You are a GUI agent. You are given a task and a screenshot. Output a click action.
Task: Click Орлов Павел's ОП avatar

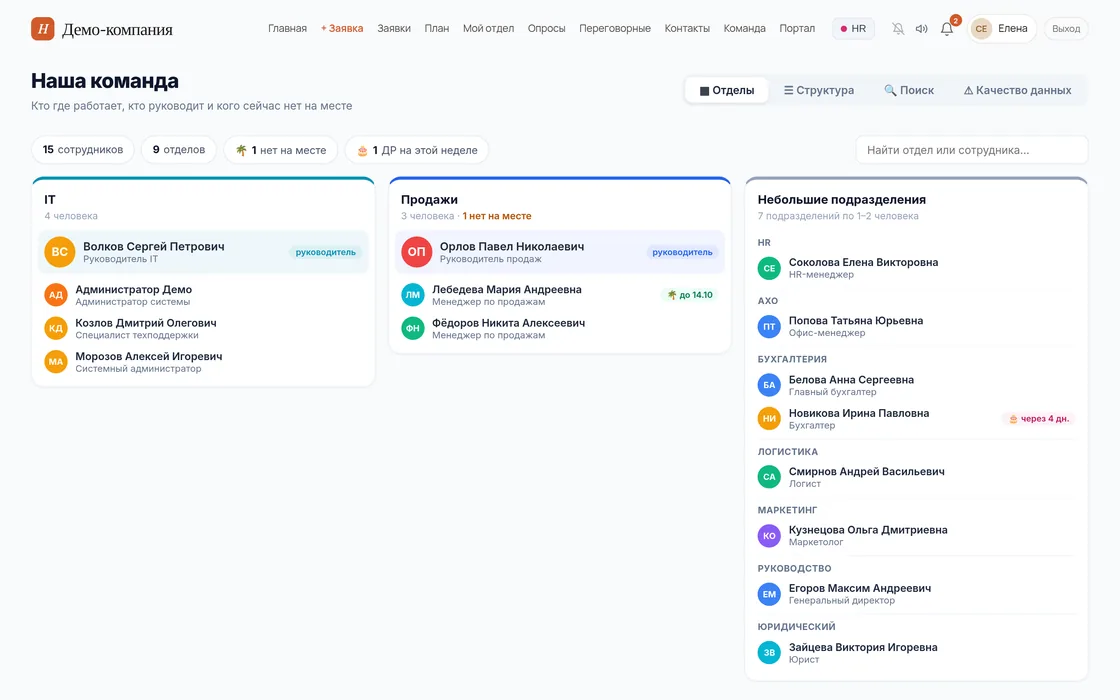416,252
